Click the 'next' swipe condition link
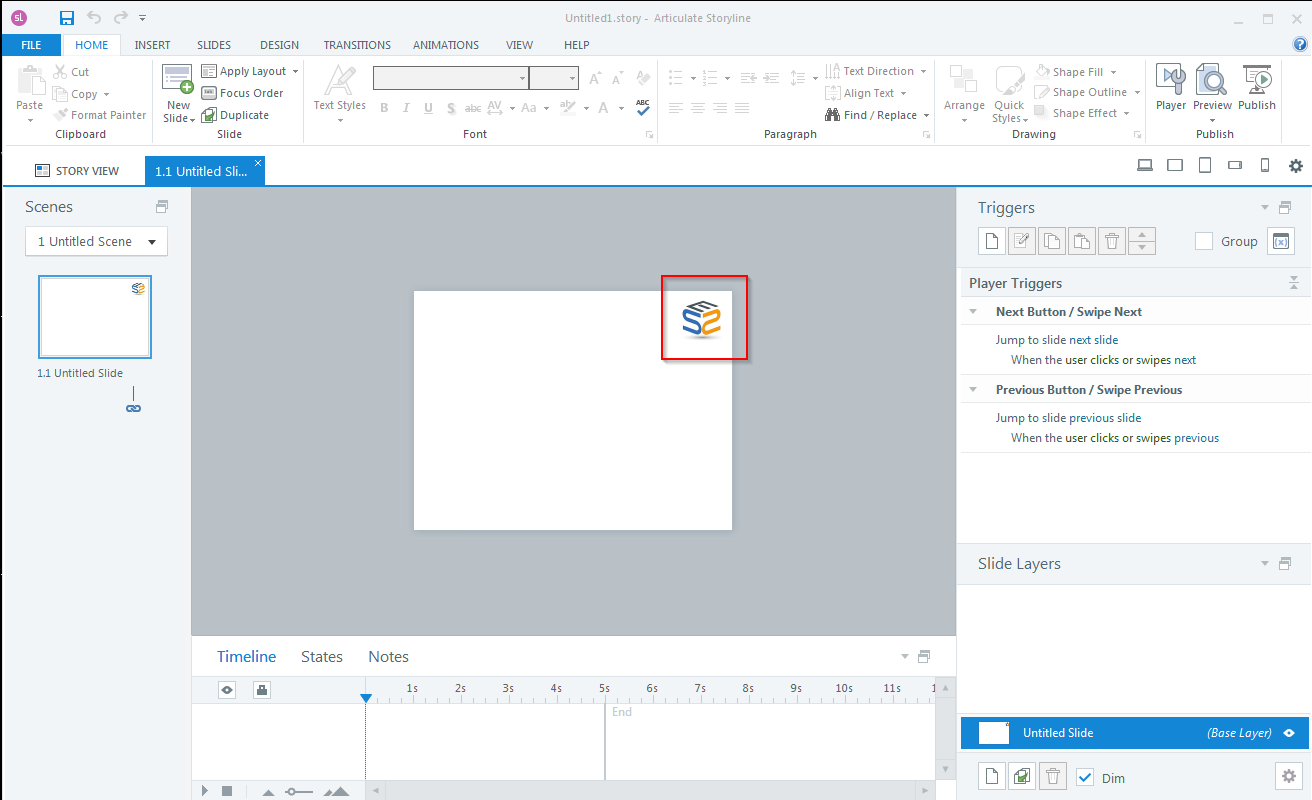This screenshot has height=800, width=1312. click(1185, 360)
